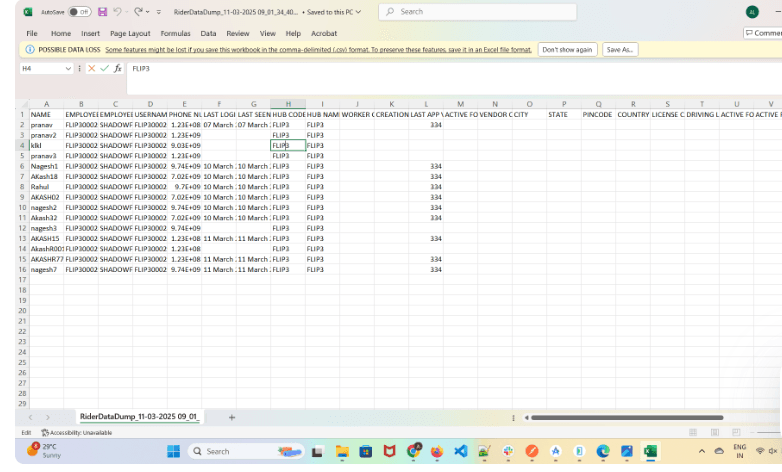Open the Data tab
782x472 pixels.
(208, 33)
